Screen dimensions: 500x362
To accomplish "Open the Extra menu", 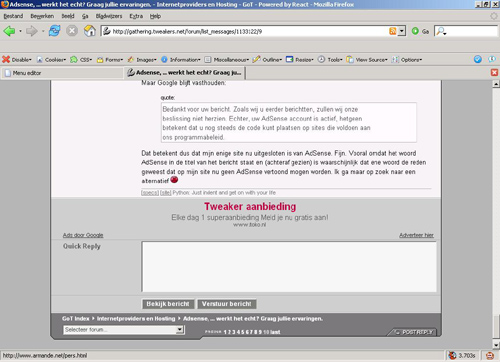I will (x=136, y=16).
